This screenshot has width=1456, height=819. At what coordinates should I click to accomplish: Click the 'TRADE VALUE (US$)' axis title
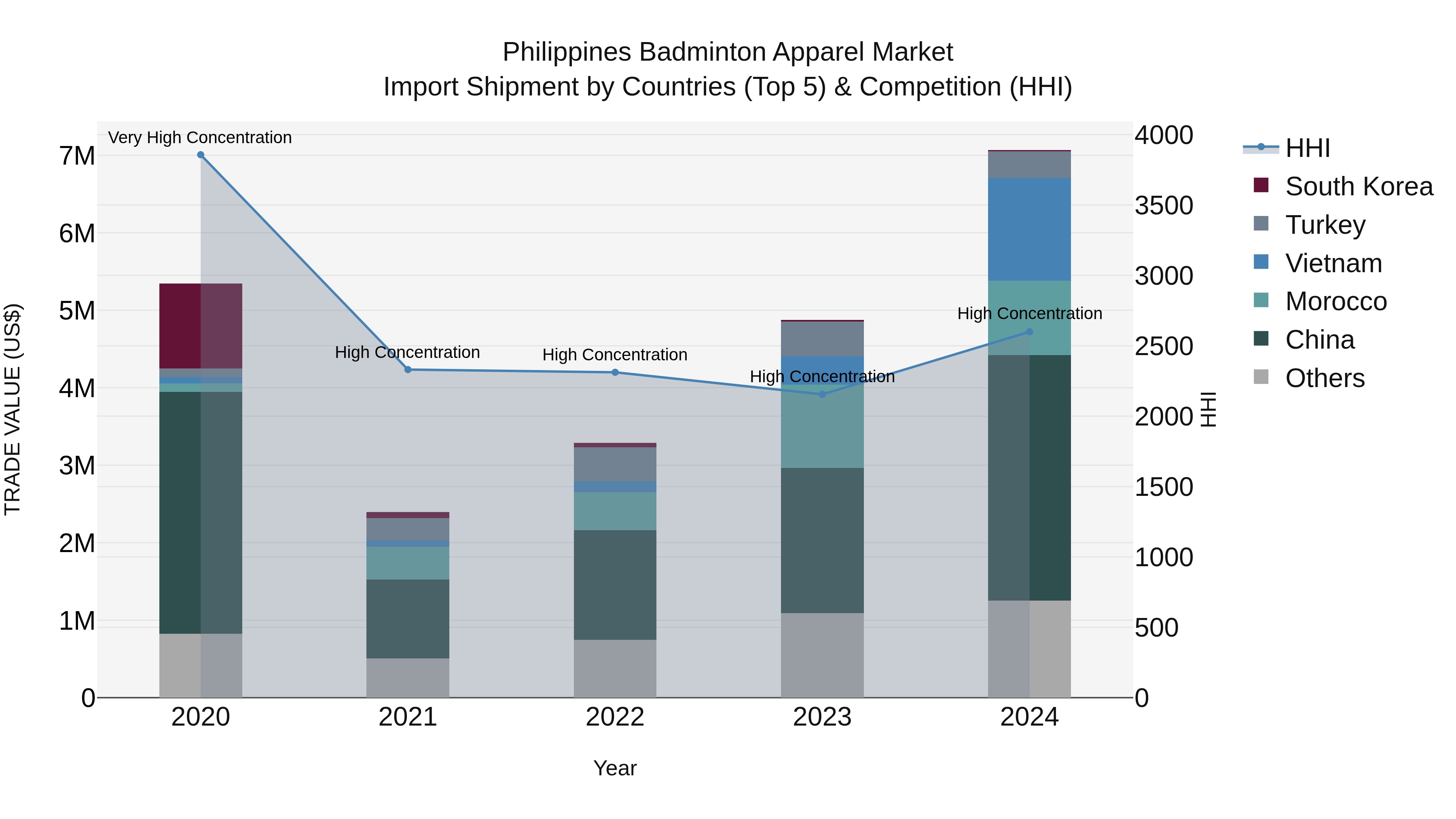(x=13, y=409)
